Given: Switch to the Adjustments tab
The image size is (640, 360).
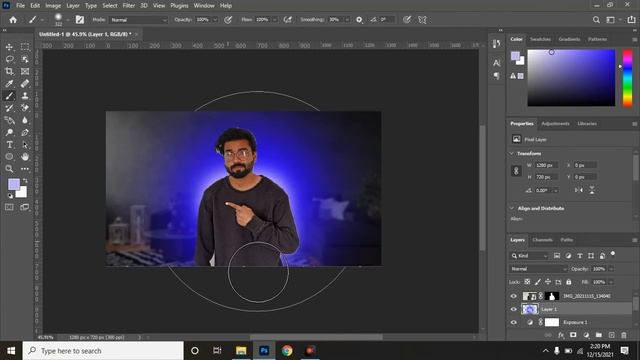Looking at the screenshot, I should [x=556, y=124].
